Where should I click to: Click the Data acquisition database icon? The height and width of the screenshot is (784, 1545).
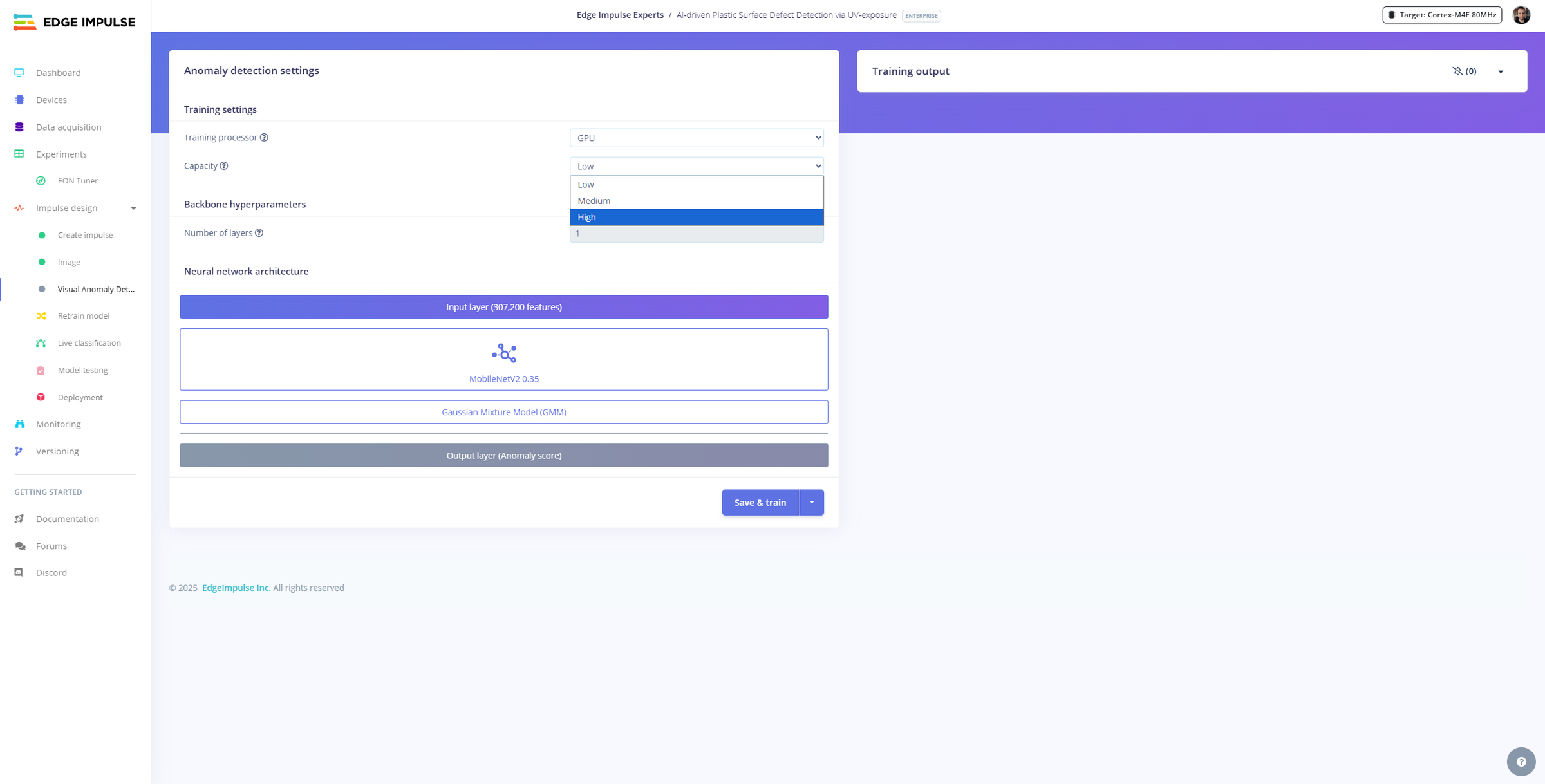pyautogui.click(x=19, y=127)
